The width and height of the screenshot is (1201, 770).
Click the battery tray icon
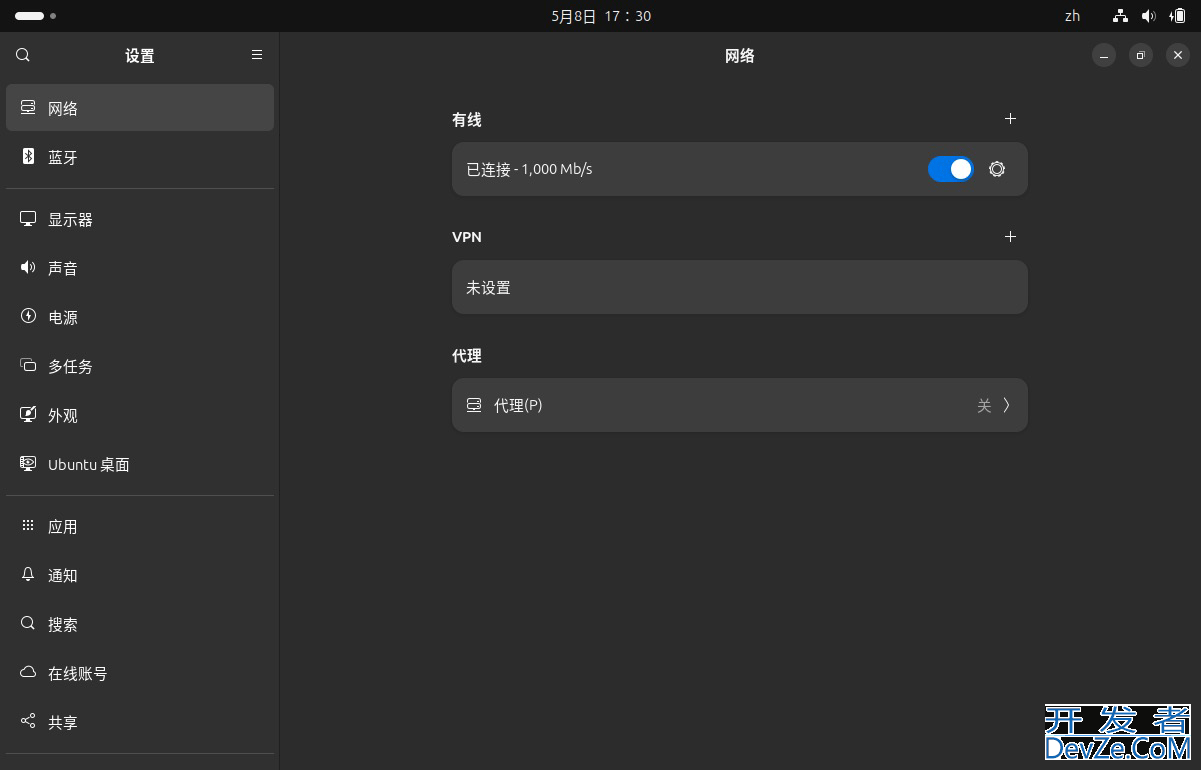[1178, 16]
